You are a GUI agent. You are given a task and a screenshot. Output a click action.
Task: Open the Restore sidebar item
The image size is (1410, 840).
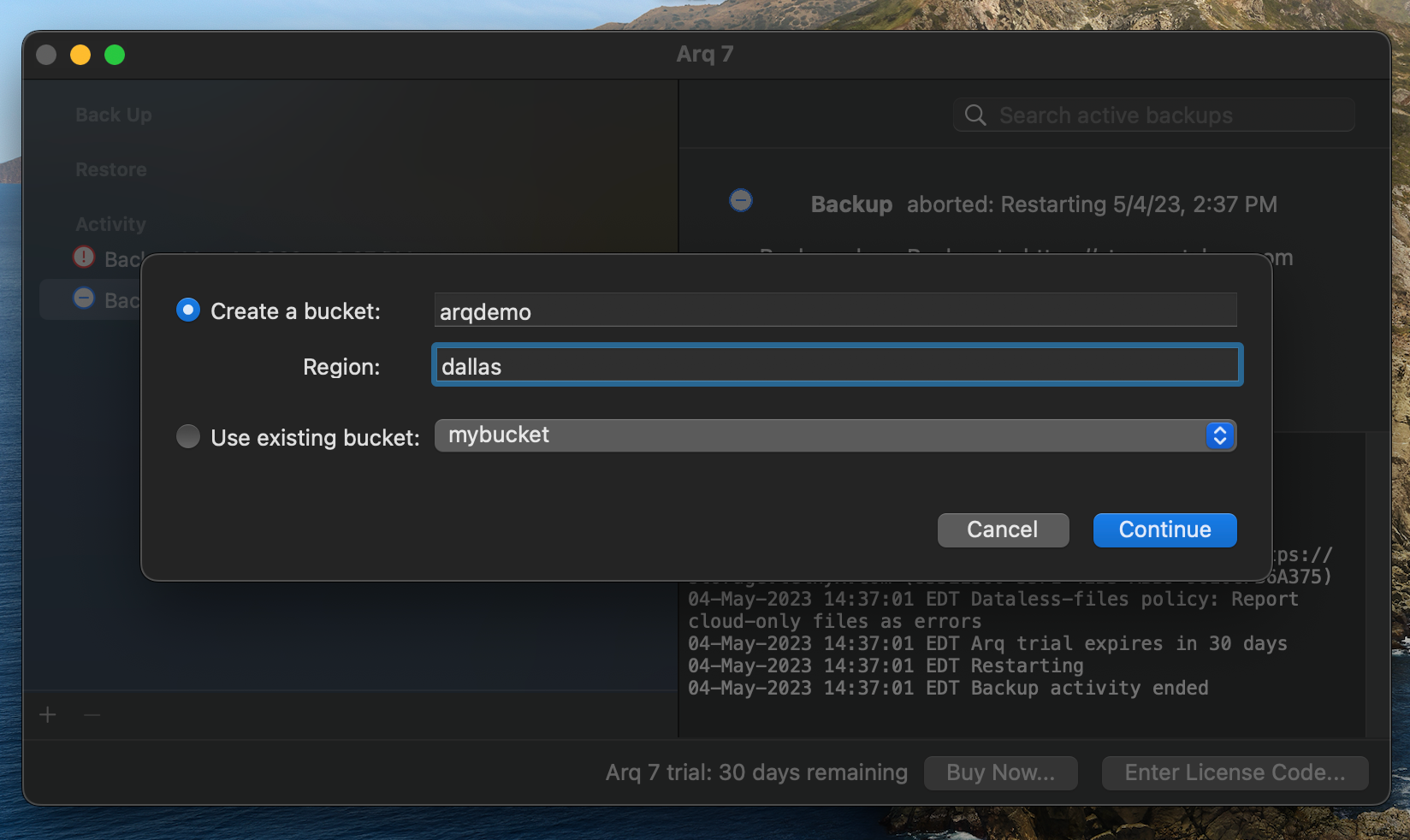coord(111,169)
